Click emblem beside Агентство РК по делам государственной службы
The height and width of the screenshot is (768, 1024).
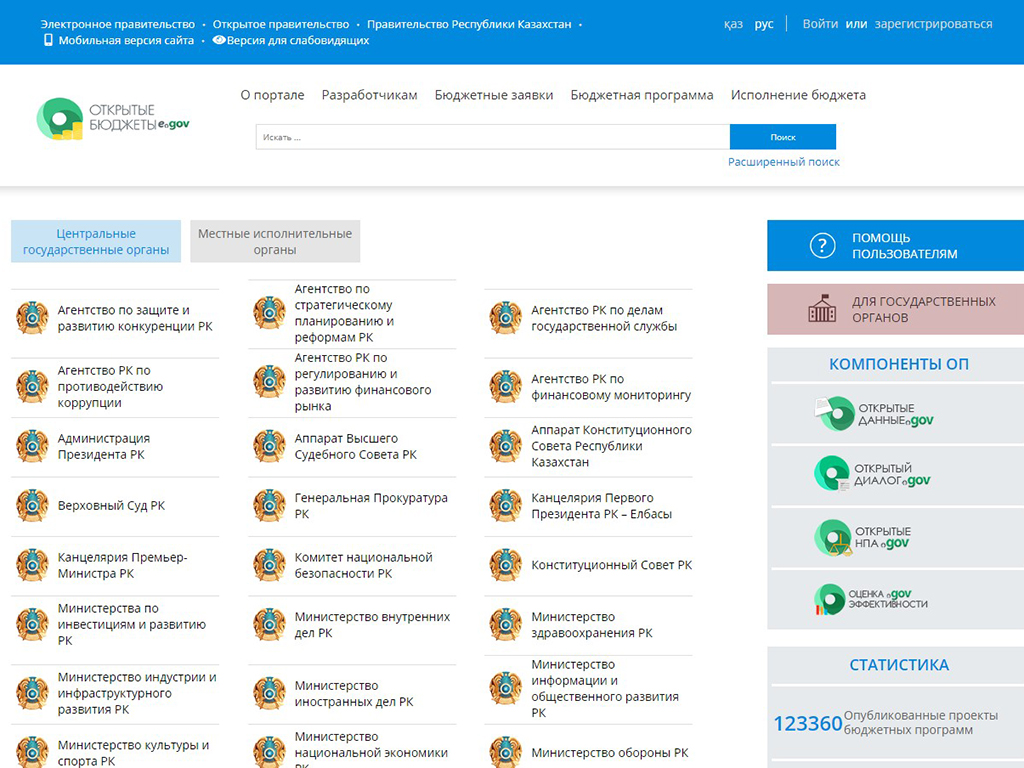point(505,318)
